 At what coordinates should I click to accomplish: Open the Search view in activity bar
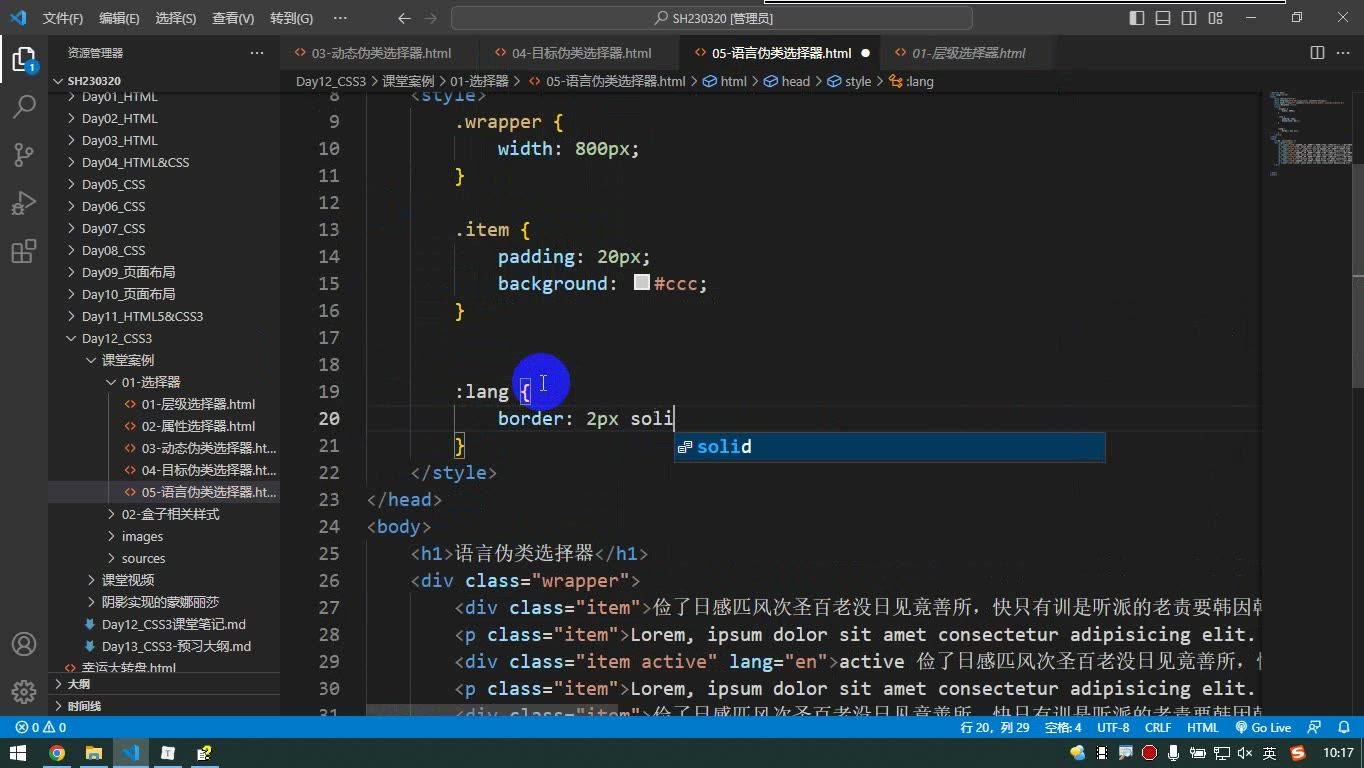tap(24, 106)
